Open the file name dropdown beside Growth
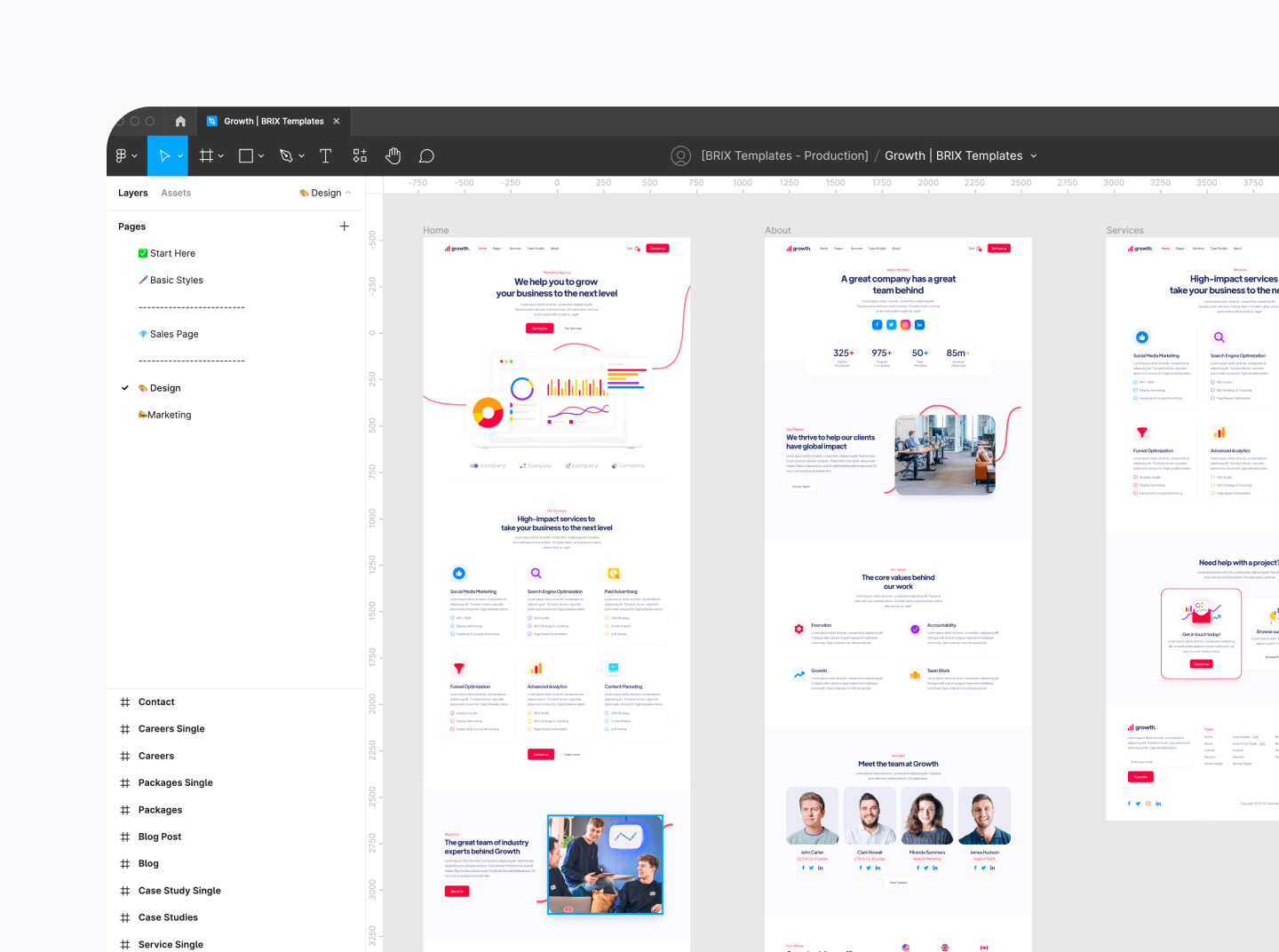This screenshot has width=1279, height=952. (1033, 155)
